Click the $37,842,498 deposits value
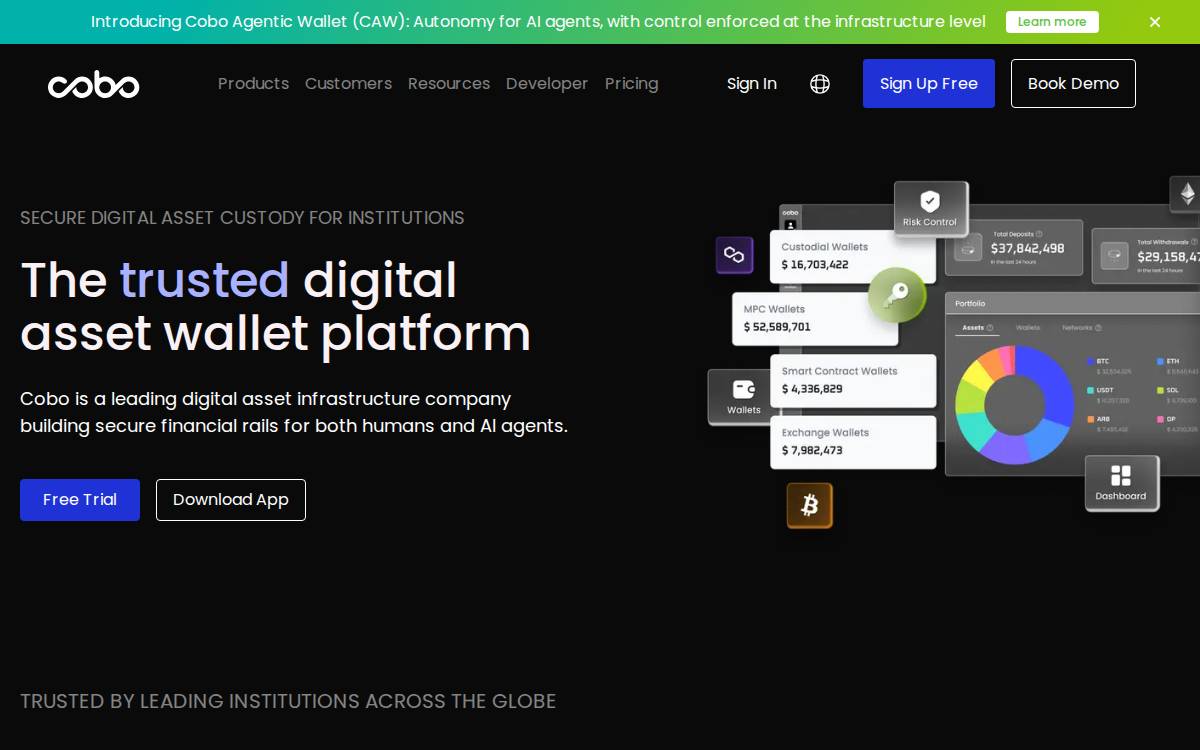The image size is (1200, 750). point(1027,248)
